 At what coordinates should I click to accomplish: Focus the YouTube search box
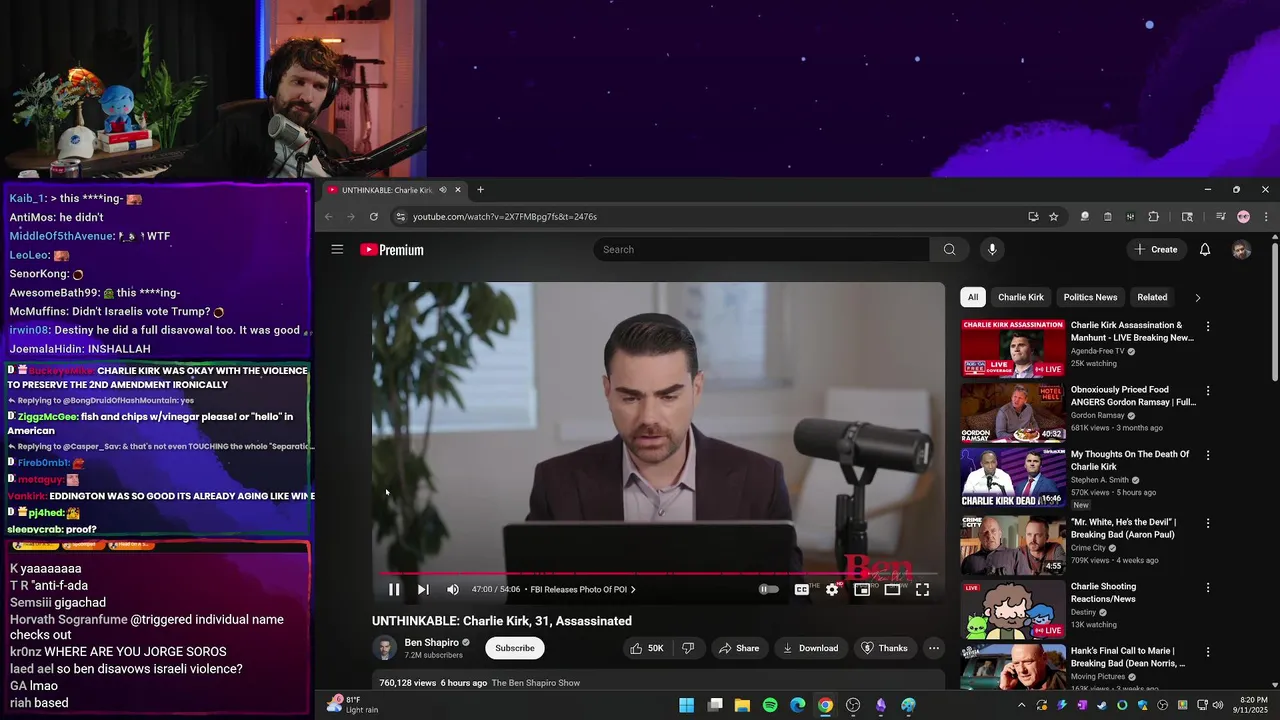761,250
